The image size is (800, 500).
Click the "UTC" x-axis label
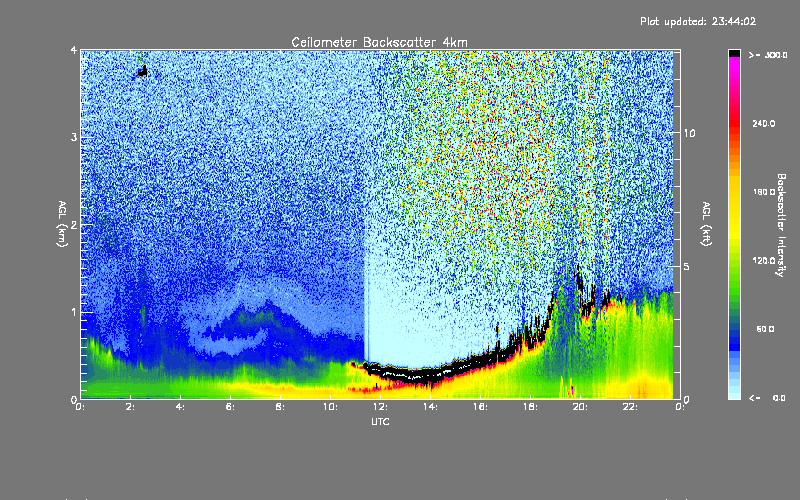(x=380, y=421)
